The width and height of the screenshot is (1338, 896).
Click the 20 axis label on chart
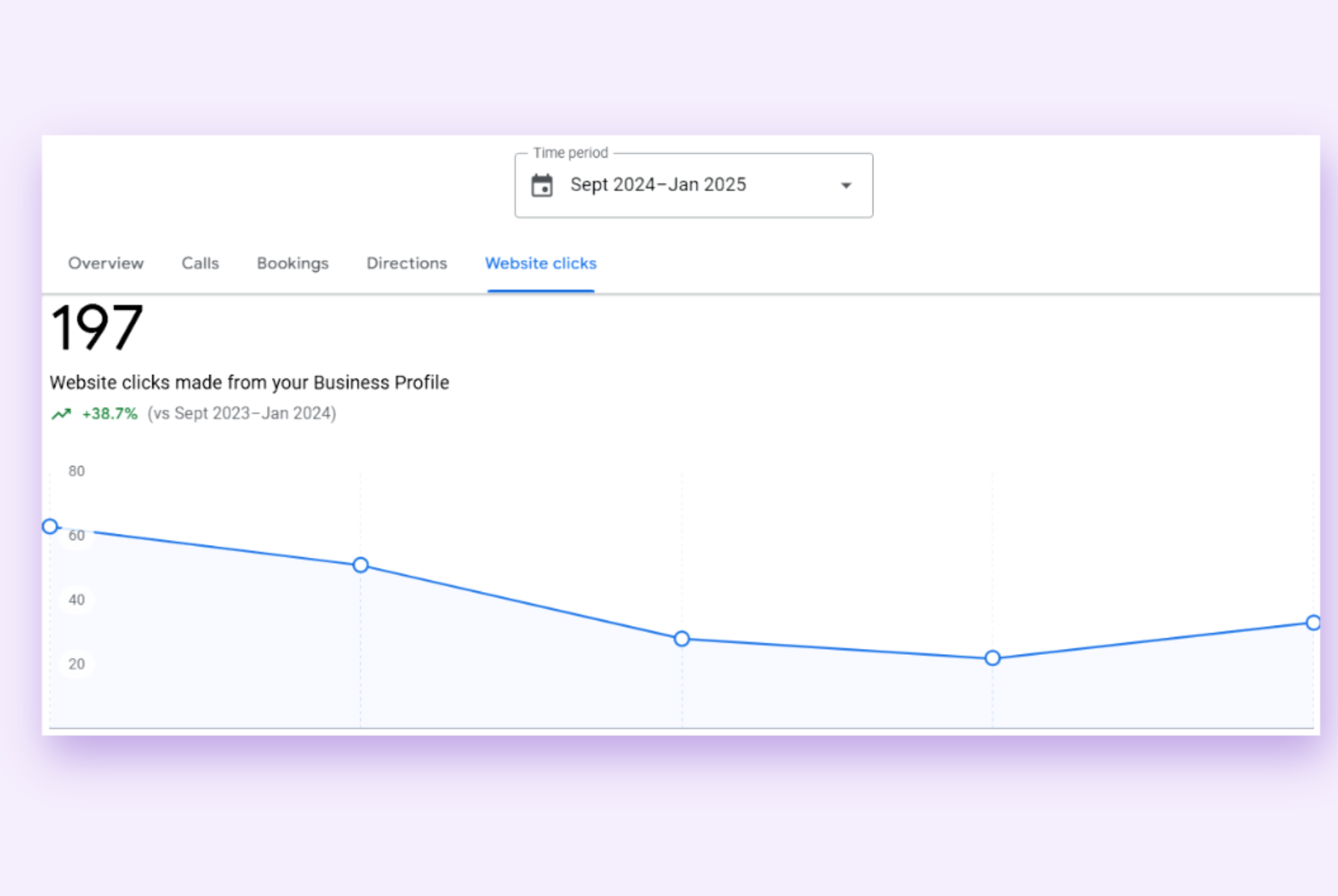pos(75,663)
